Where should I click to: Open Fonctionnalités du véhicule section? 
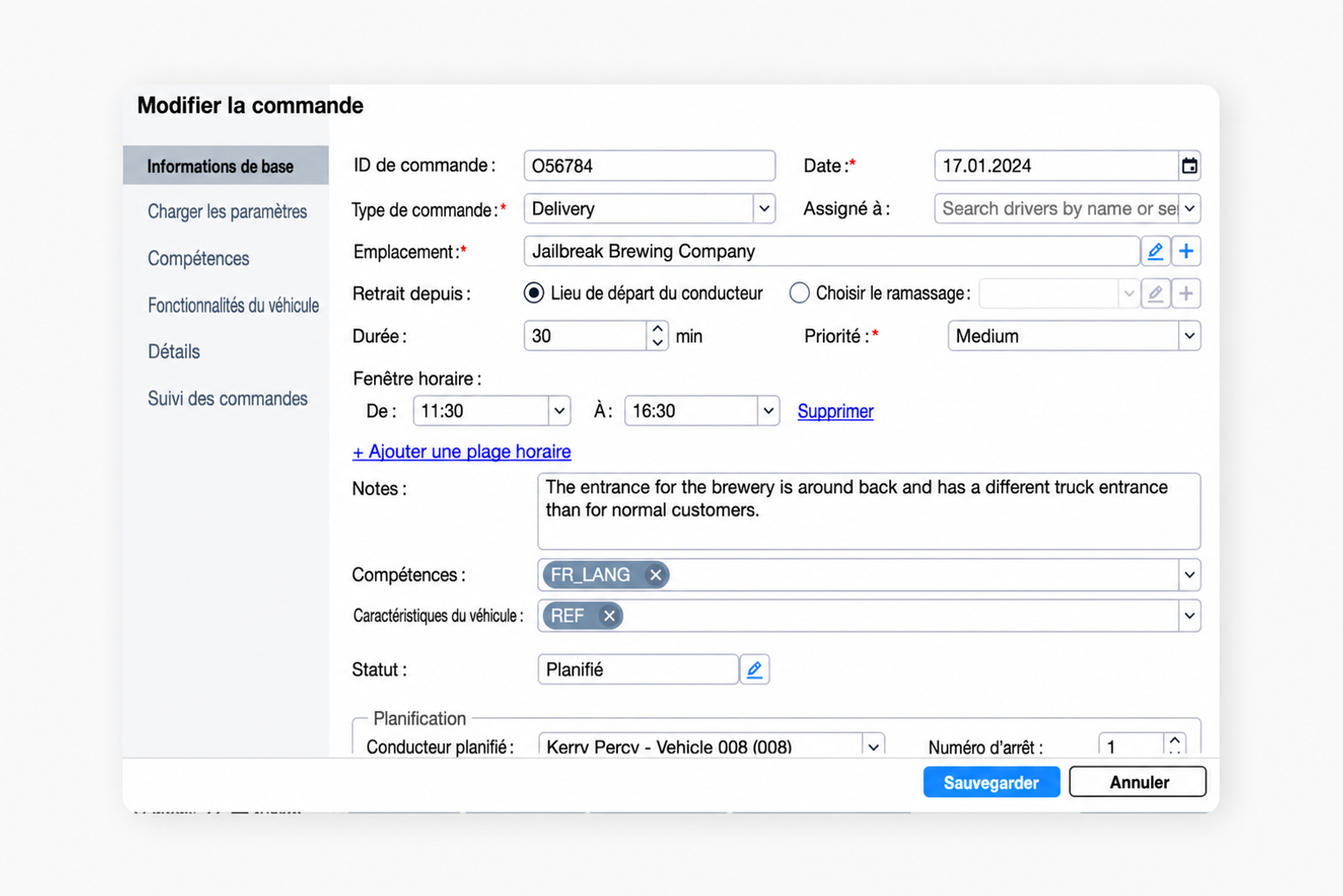[x=233, y=305]
